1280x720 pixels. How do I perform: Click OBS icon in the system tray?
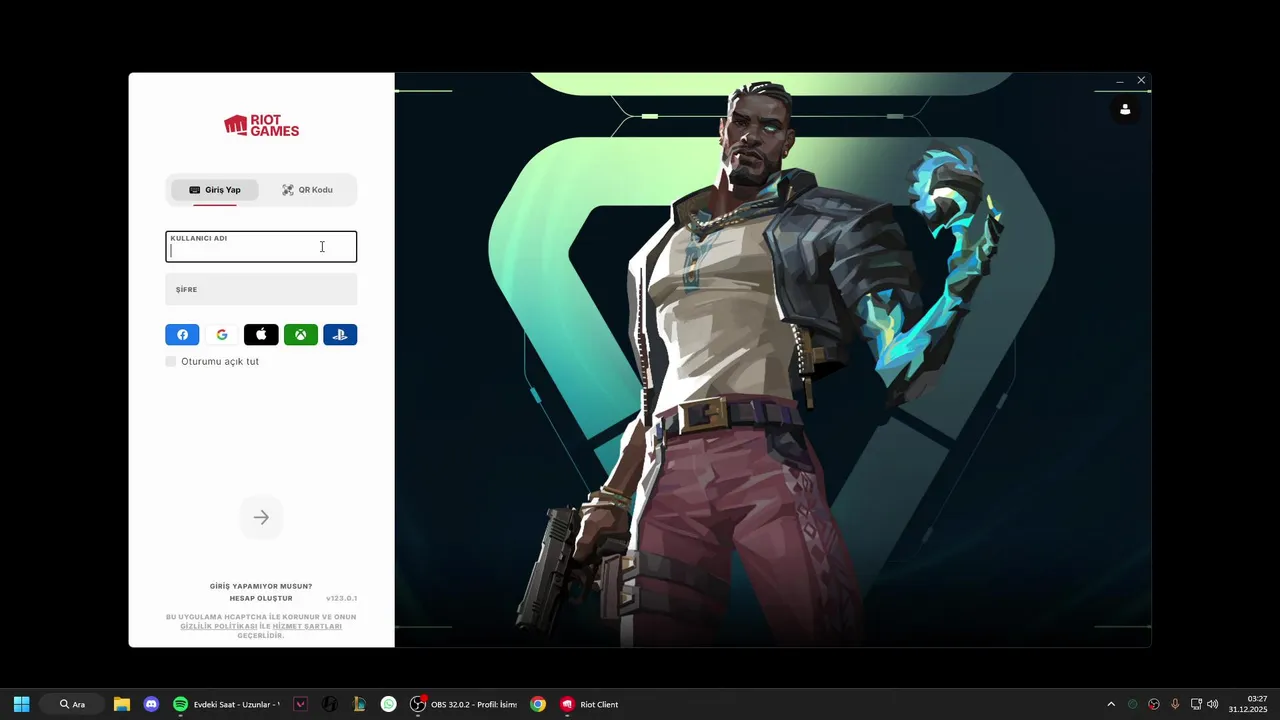tap(1154, 704)
